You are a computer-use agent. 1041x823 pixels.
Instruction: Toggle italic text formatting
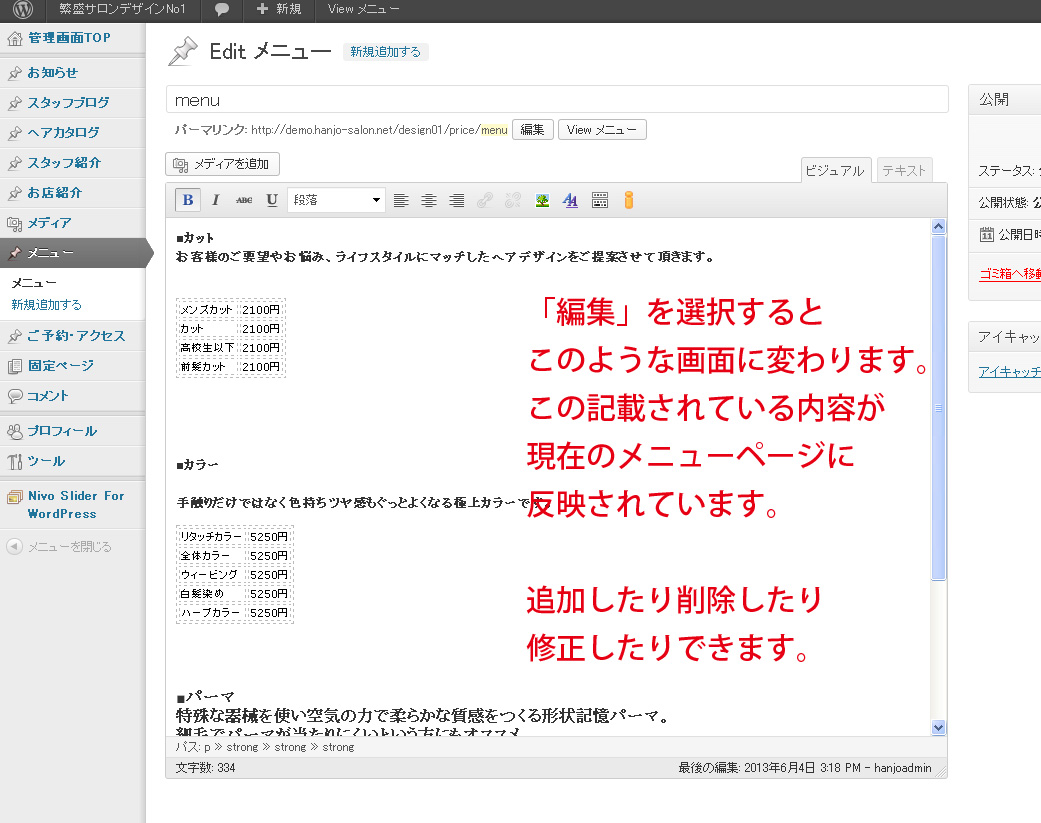[x=215, y=200]
